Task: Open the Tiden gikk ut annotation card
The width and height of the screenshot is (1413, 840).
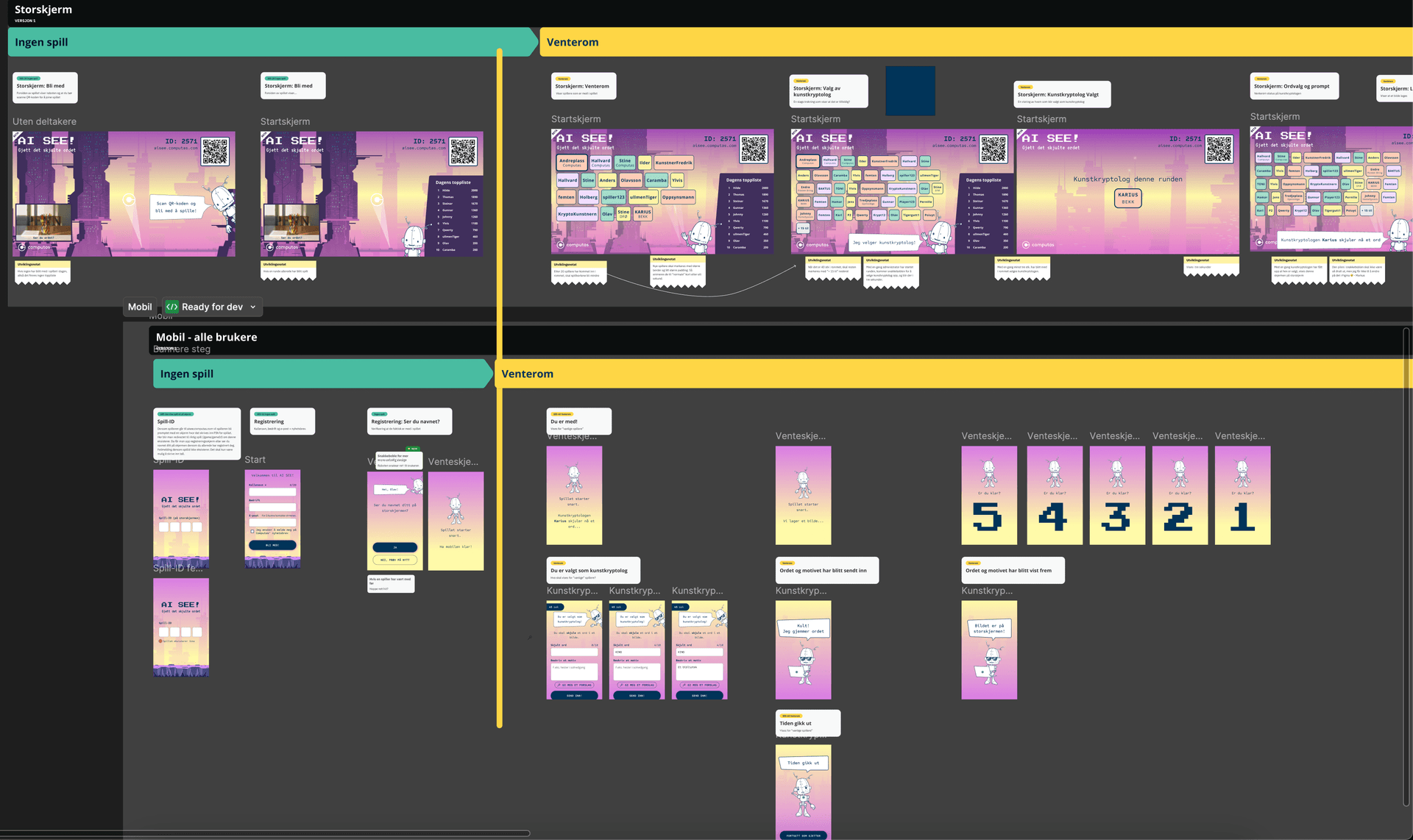Action: pos(807,723)
